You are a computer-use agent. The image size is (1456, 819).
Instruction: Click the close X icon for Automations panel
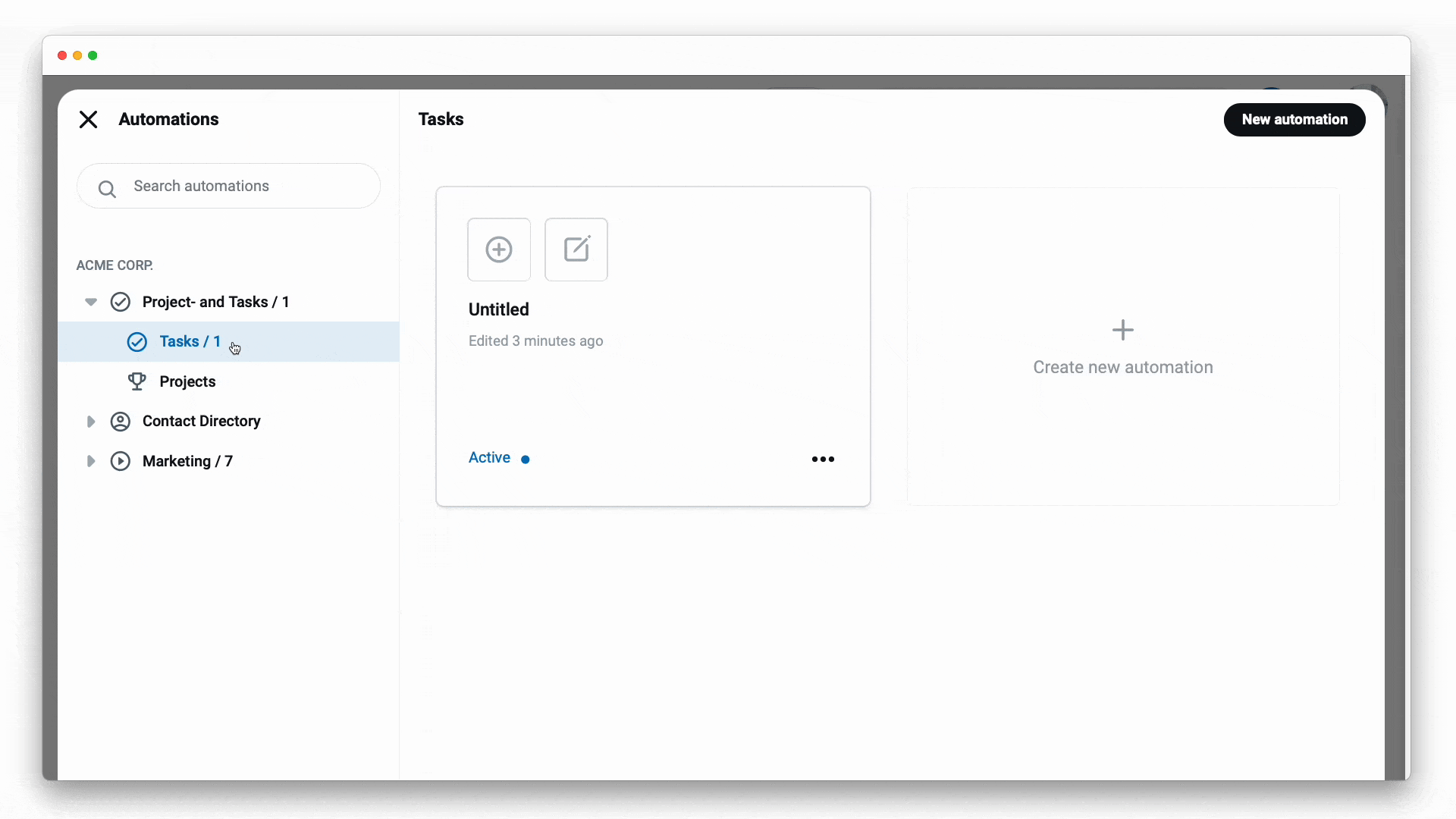coord(88,119)
